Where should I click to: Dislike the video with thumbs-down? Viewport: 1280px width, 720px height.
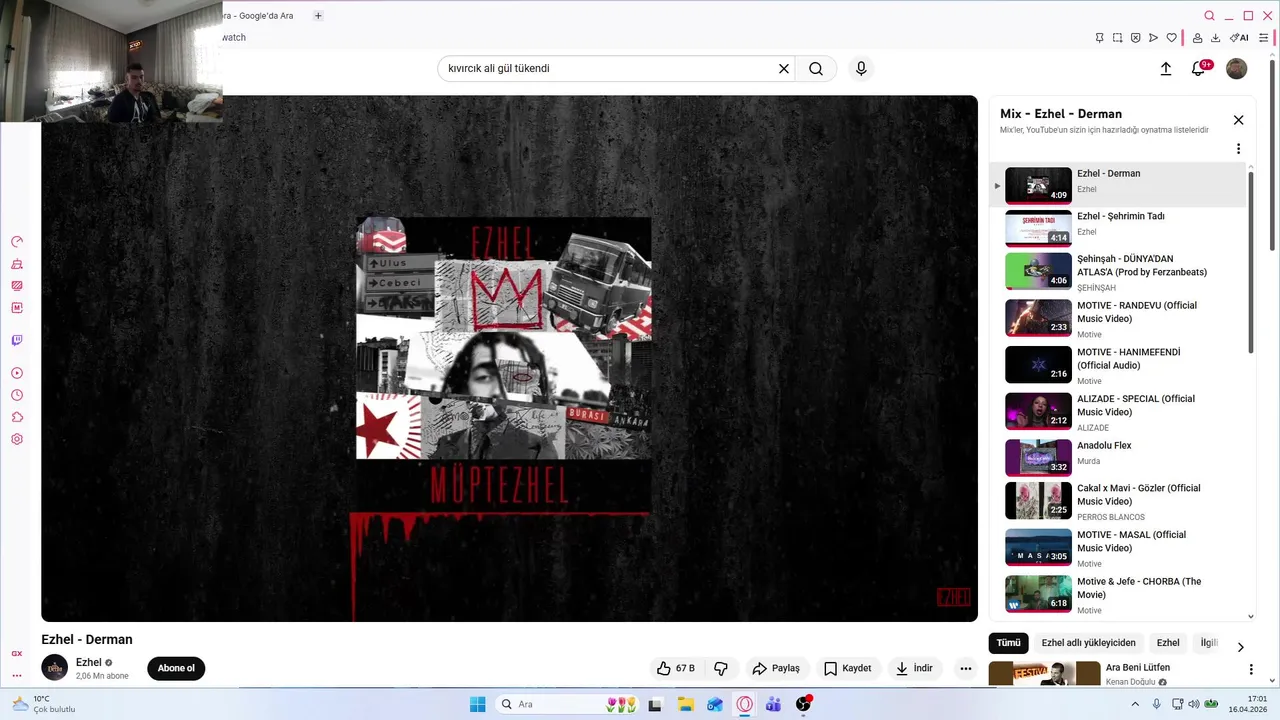[721, 668]
